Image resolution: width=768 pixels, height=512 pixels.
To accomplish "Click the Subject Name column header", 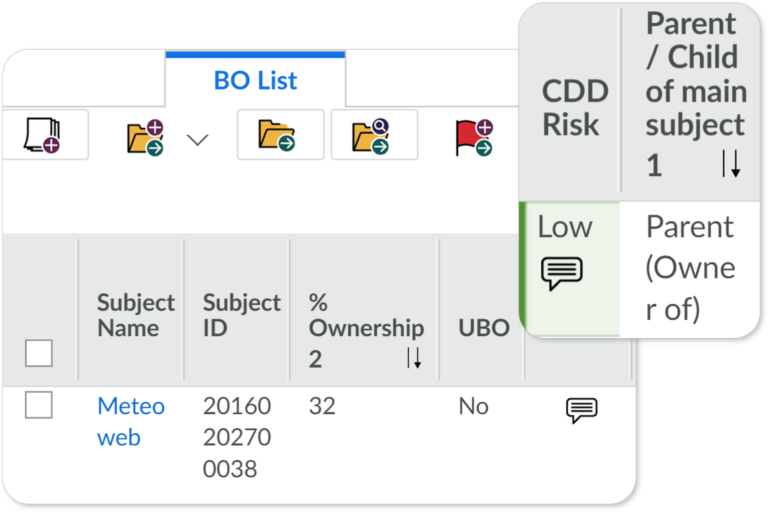I will pyautogui.click(x=135, y=315).
